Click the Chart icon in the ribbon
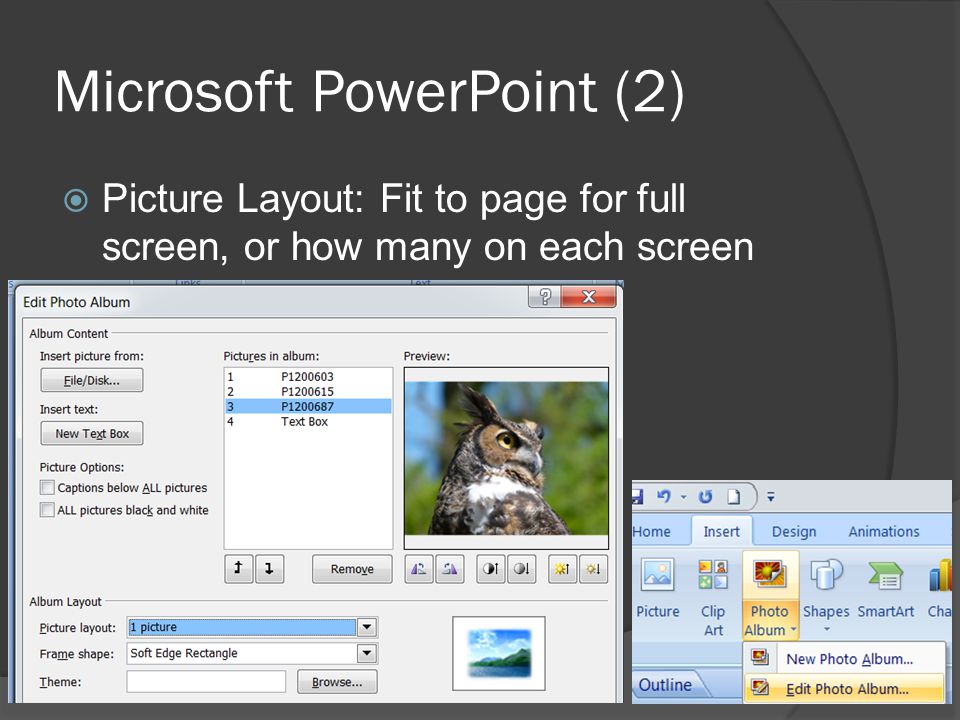 pyautogui.click(x=940, y=575)
